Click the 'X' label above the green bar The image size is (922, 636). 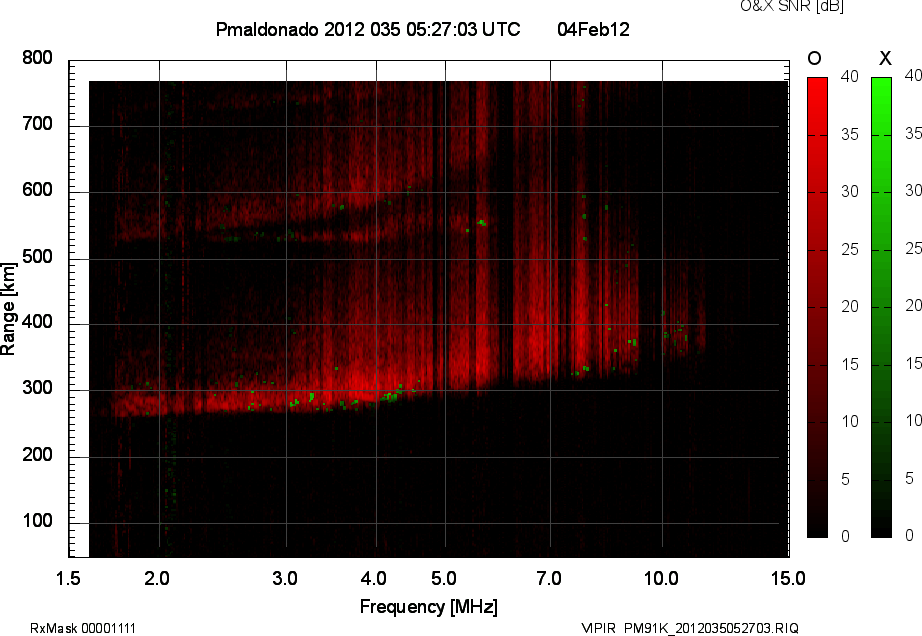click(x=885, y=58)
